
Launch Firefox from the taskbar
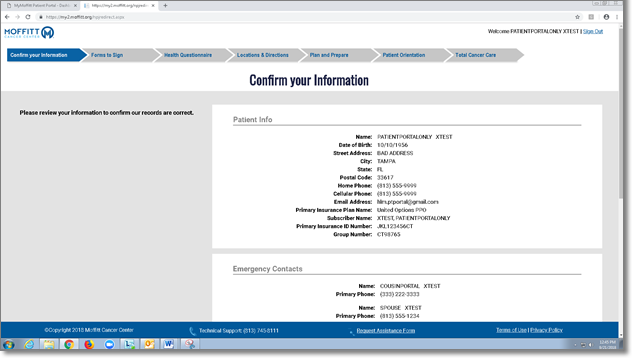pos(89,344)
